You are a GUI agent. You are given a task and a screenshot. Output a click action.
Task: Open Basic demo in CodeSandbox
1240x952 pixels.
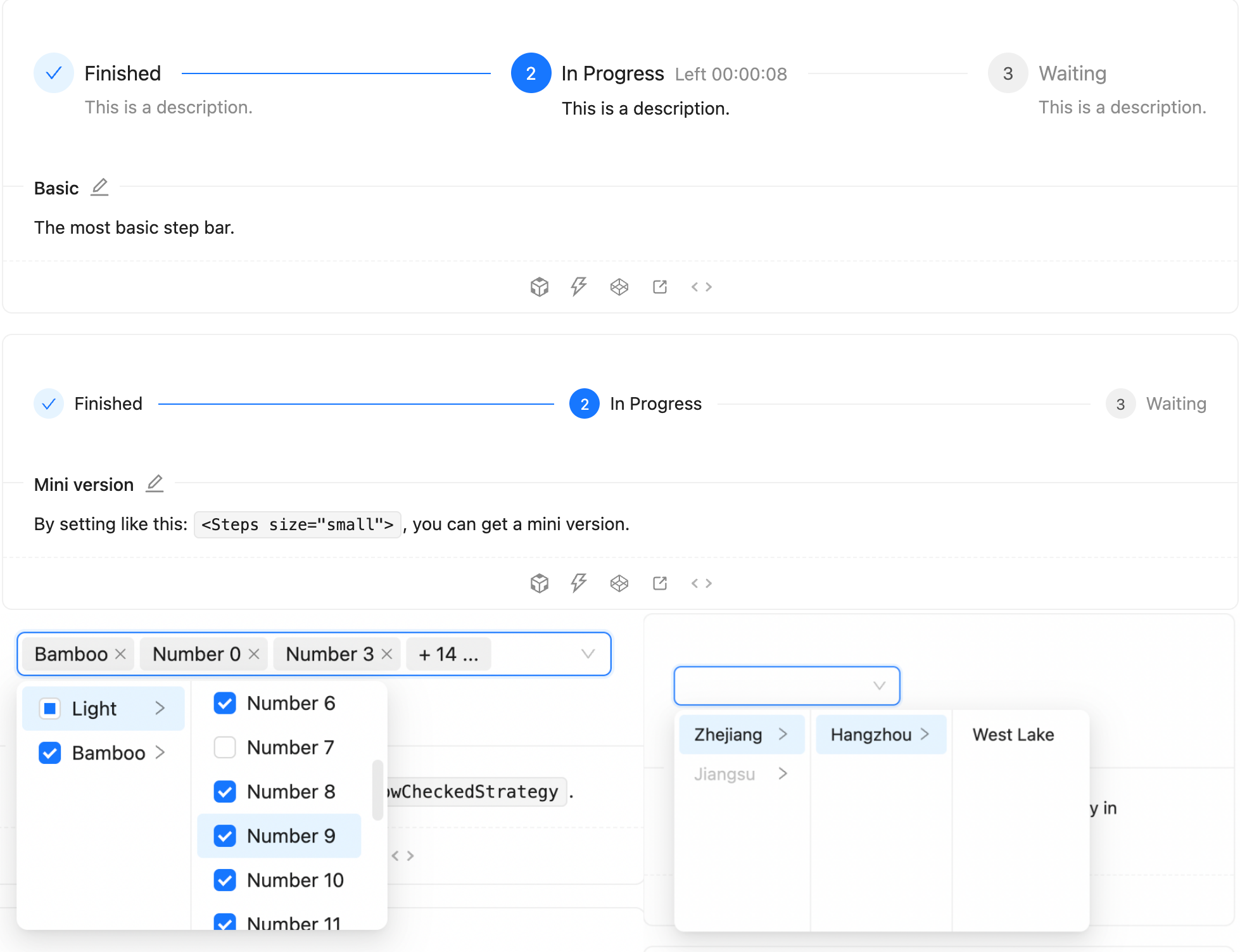[x=539, y=287]
